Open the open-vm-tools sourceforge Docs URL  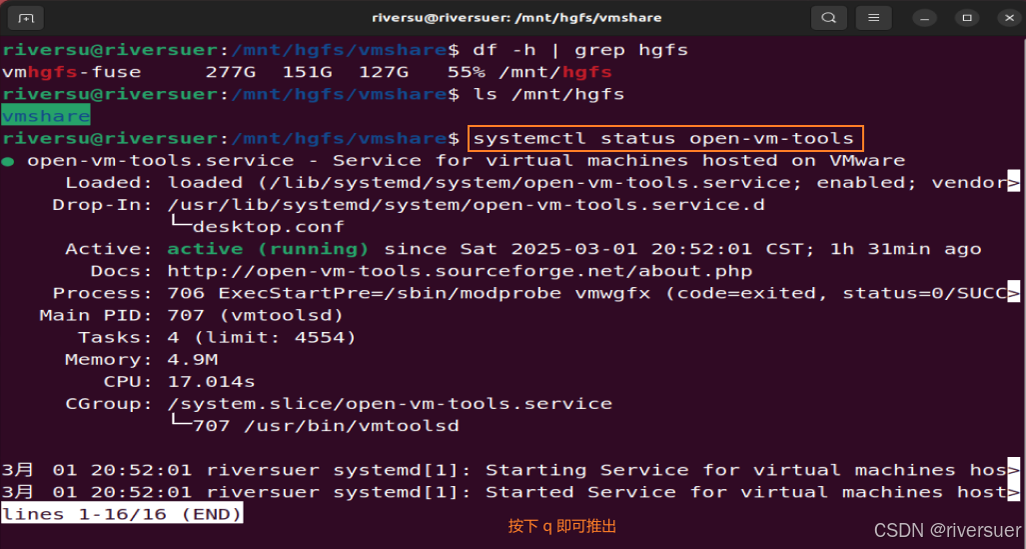pos(459,271)
